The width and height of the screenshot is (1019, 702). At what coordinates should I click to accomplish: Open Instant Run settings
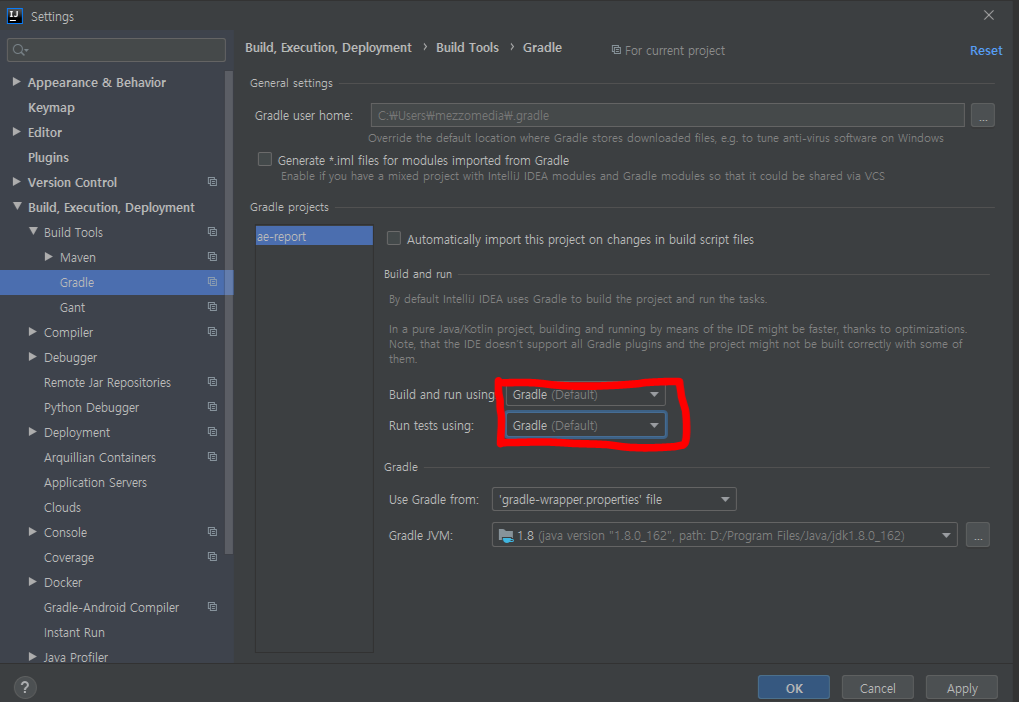[x=74, y=632]
